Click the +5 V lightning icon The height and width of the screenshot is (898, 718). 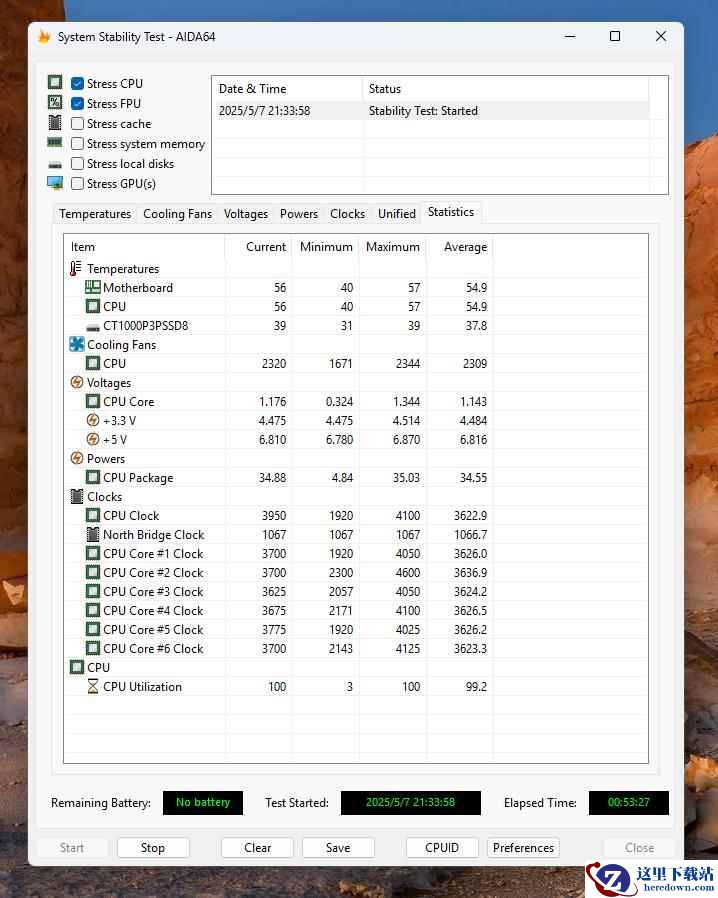pos(93,439)
